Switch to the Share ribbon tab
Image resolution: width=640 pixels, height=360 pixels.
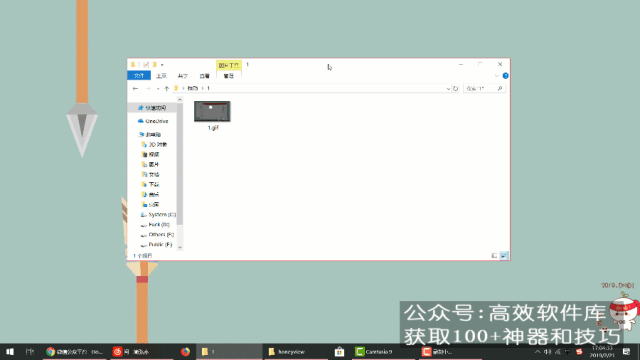[x=182, y=76]
